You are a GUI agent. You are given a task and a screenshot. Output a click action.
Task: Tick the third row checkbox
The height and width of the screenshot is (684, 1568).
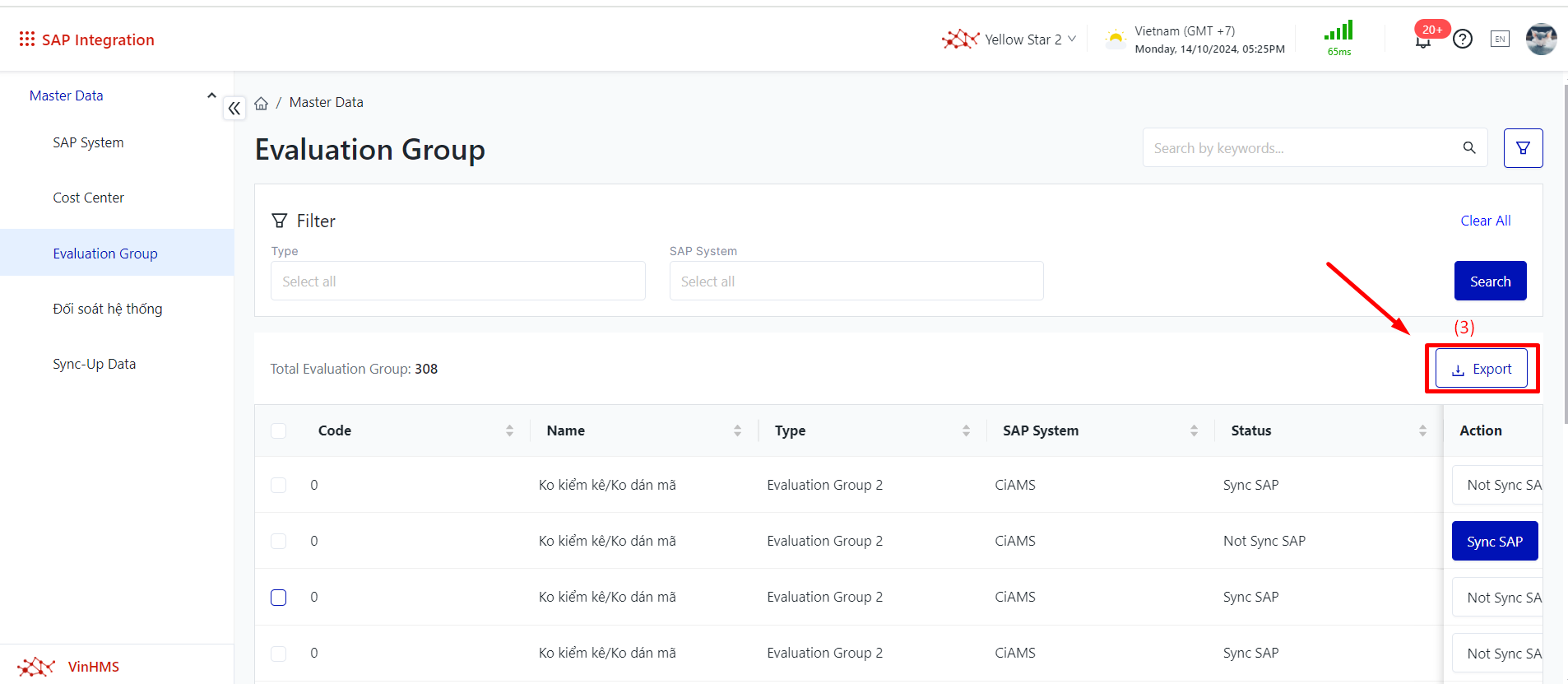point(279,597)
